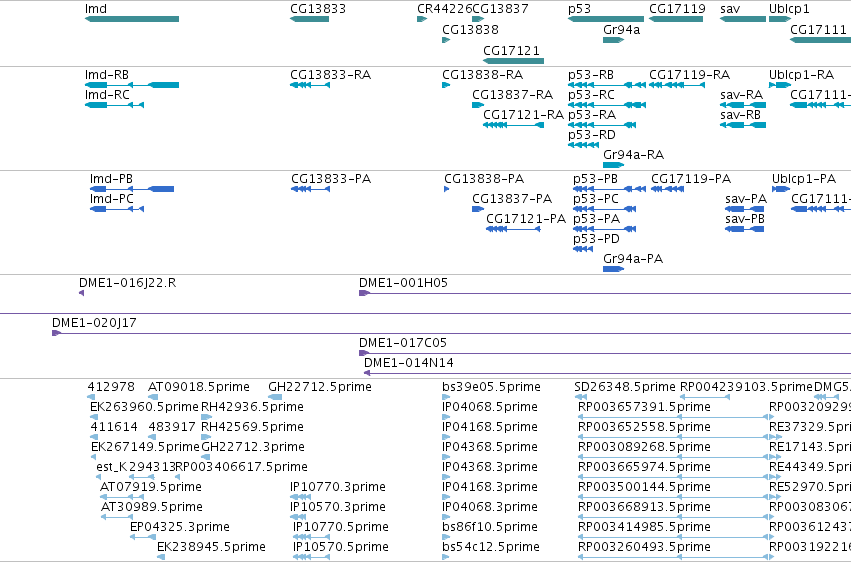Viewport: 851px width, 562px height.
Task: Click protein Gr94a-PA
Action: pos(613,269)
